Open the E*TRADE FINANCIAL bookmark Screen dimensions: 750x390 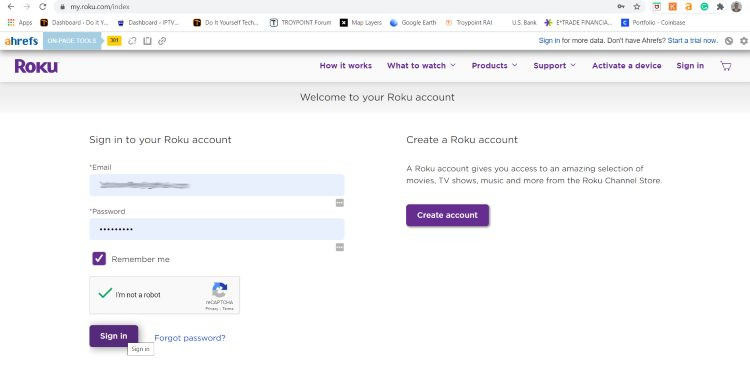tap(578, 22)
